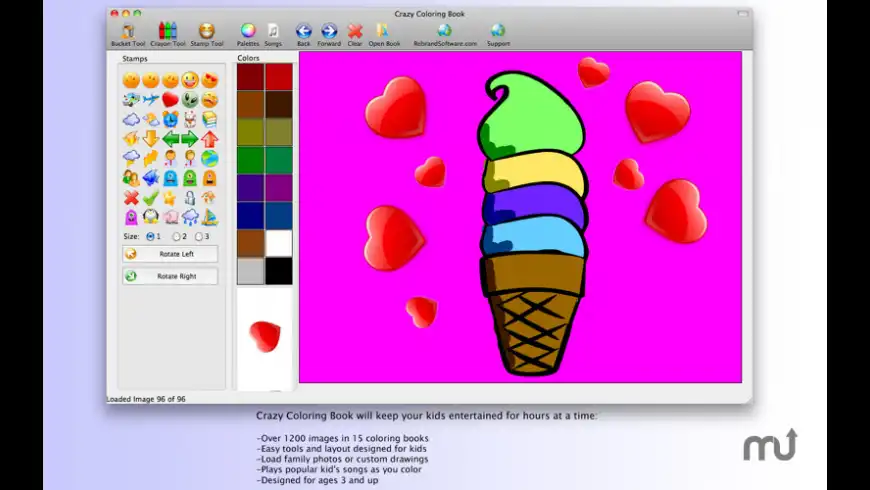Open the Songs list

pos(273,31)
